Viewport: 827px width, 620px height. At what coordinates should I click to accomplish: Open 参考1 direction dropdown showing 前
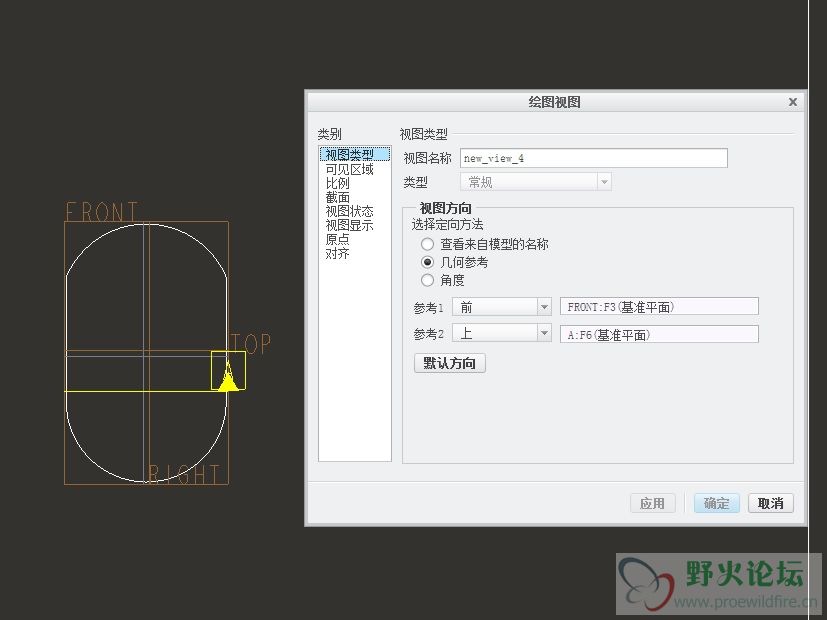[x=502, y=307]
